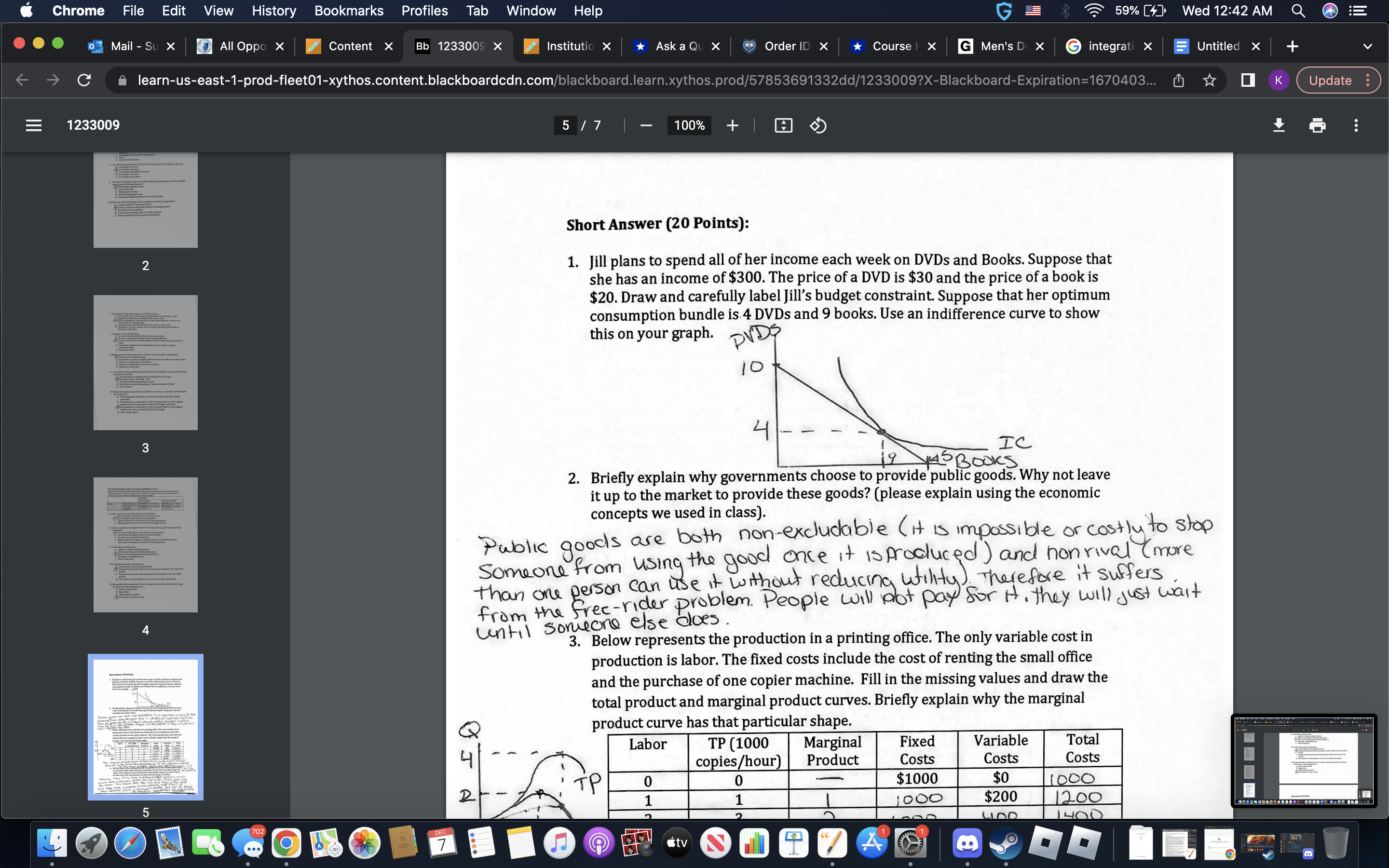This screenshot has width=1389, height=868.
Task: Zoom out of the PDF document
Action: (x=646, y=125)
